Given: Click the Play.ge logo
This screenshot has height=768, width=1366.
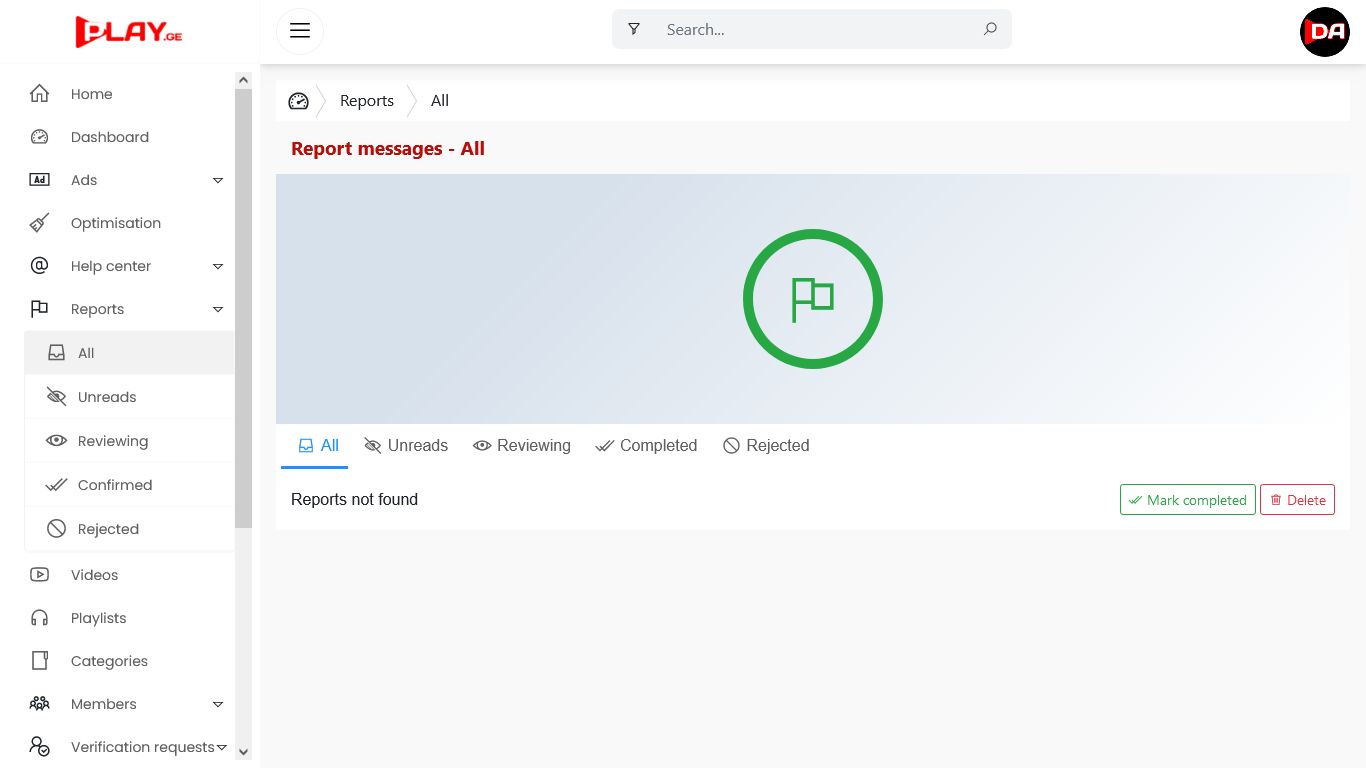Looking at the screenshot, I should 128,32.
